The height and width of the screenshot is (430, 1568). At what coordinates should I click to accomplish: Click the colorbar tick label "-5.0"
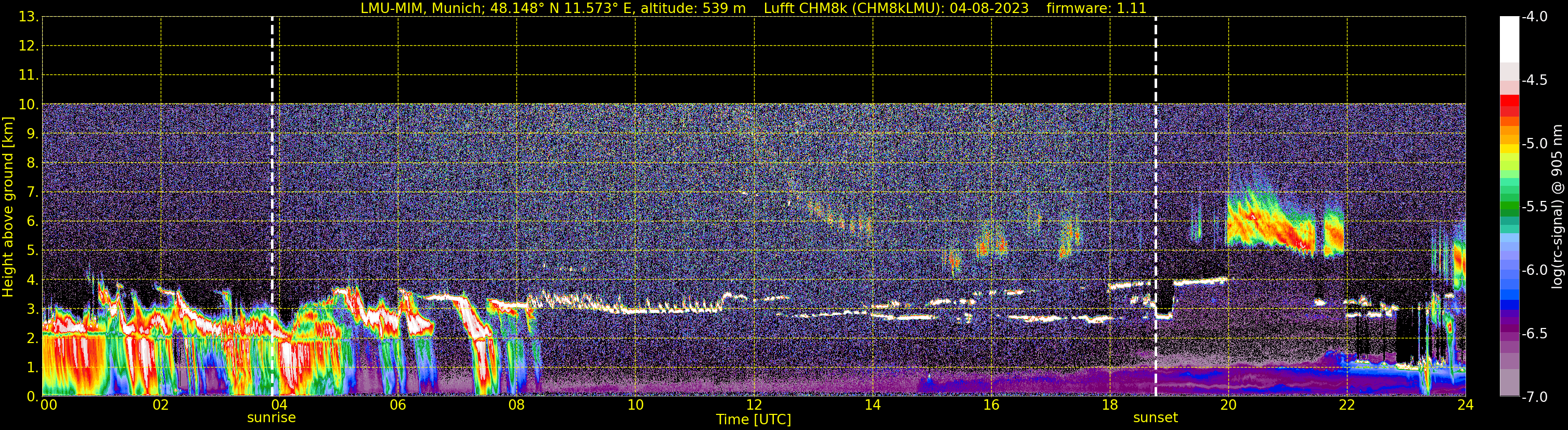point(1534,143)
